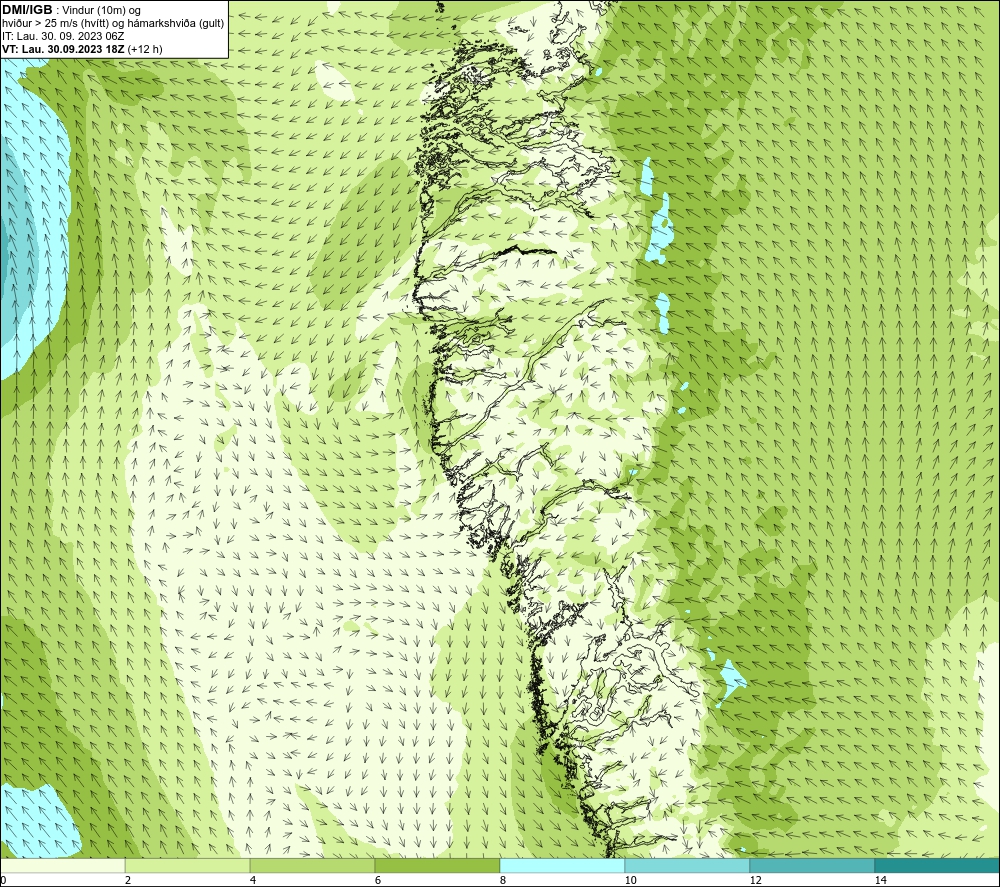
Task: Click the 4–6 m/s green legend swatch
Action: pos(312,865)
